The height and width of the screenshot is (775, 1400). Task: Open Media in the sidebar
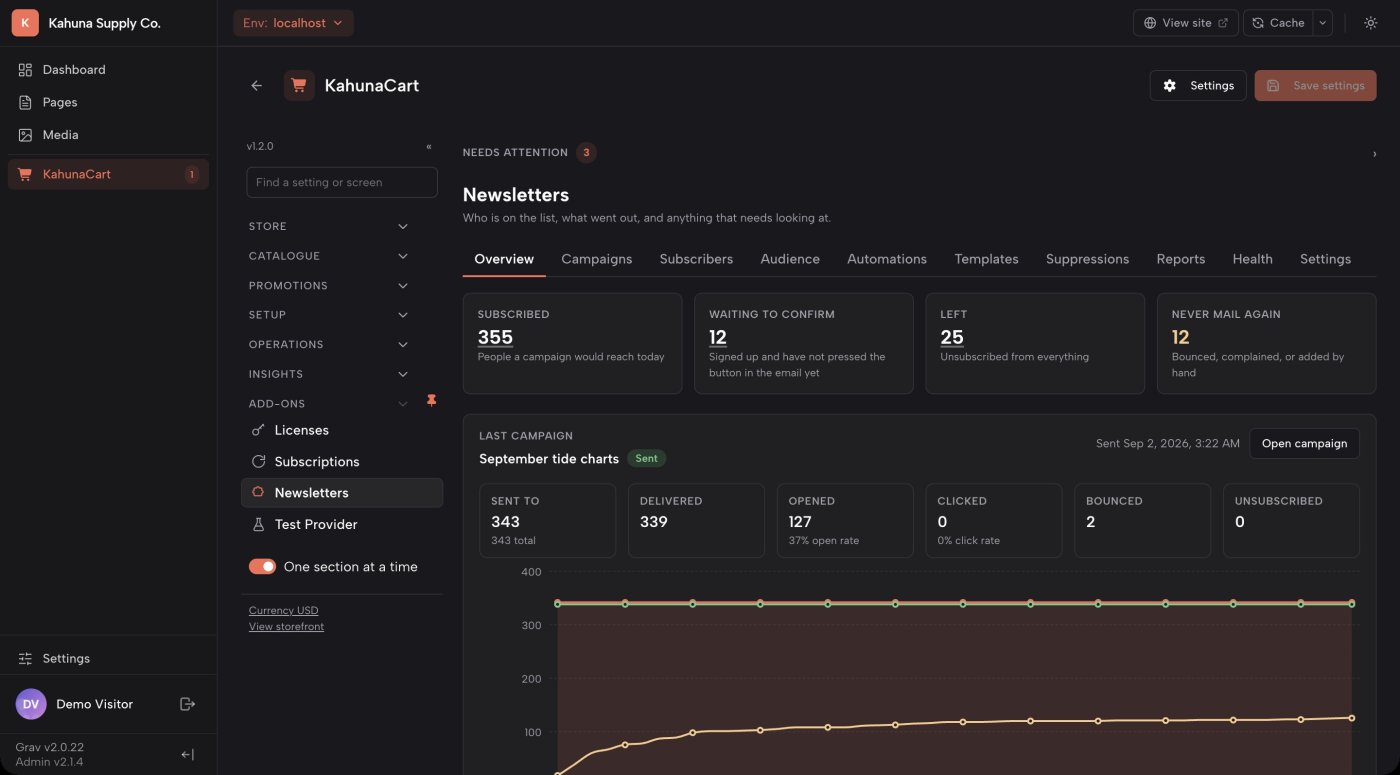108,135
